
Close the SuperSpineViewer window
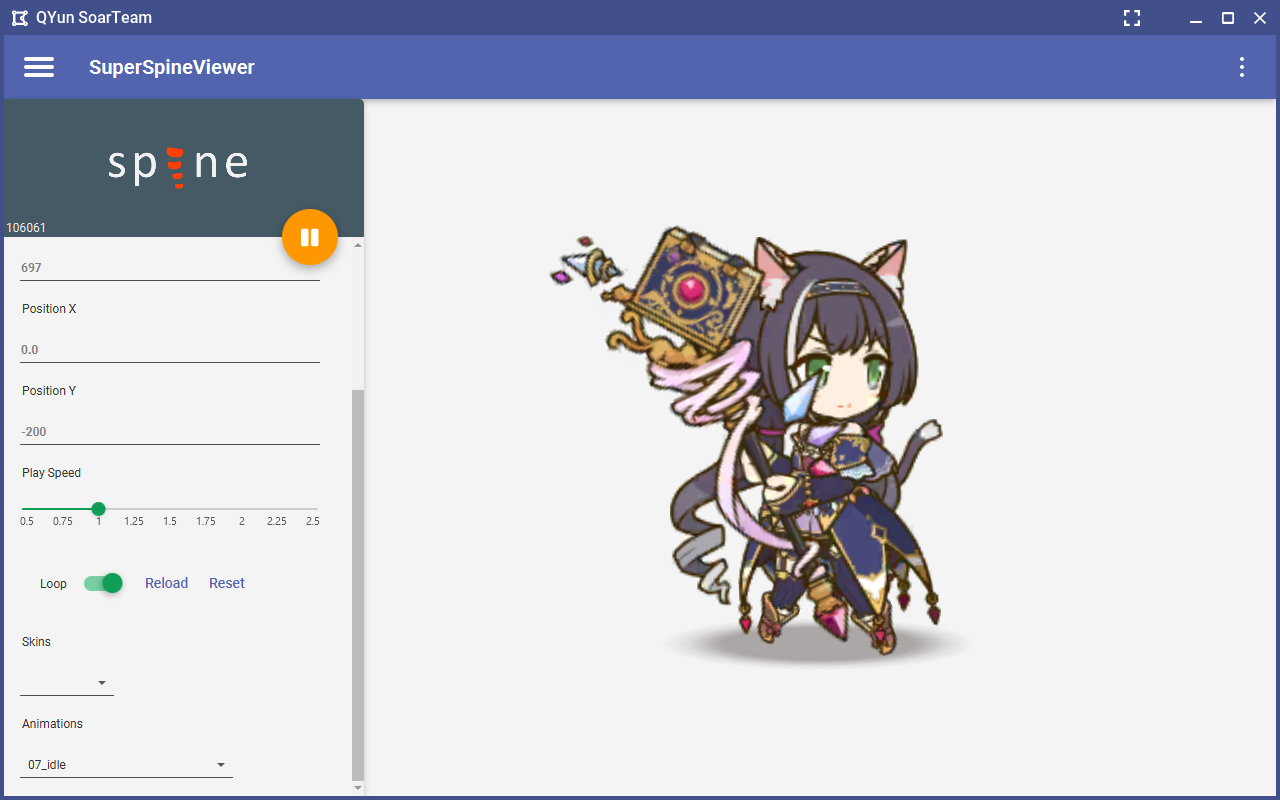(1259, 18)
